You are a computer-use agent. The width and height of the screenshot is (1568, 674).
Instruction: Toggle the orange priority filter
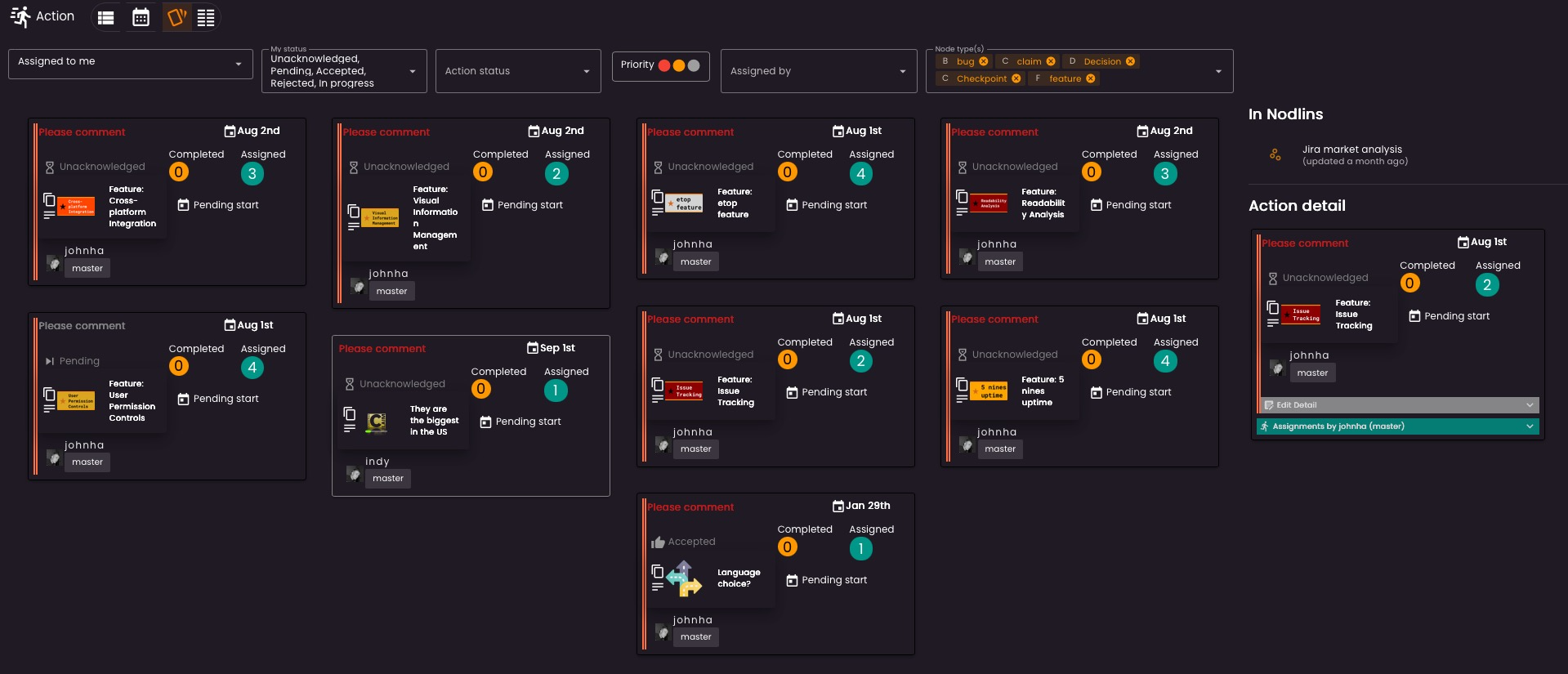pyautogui.click(x=679, y=65)
